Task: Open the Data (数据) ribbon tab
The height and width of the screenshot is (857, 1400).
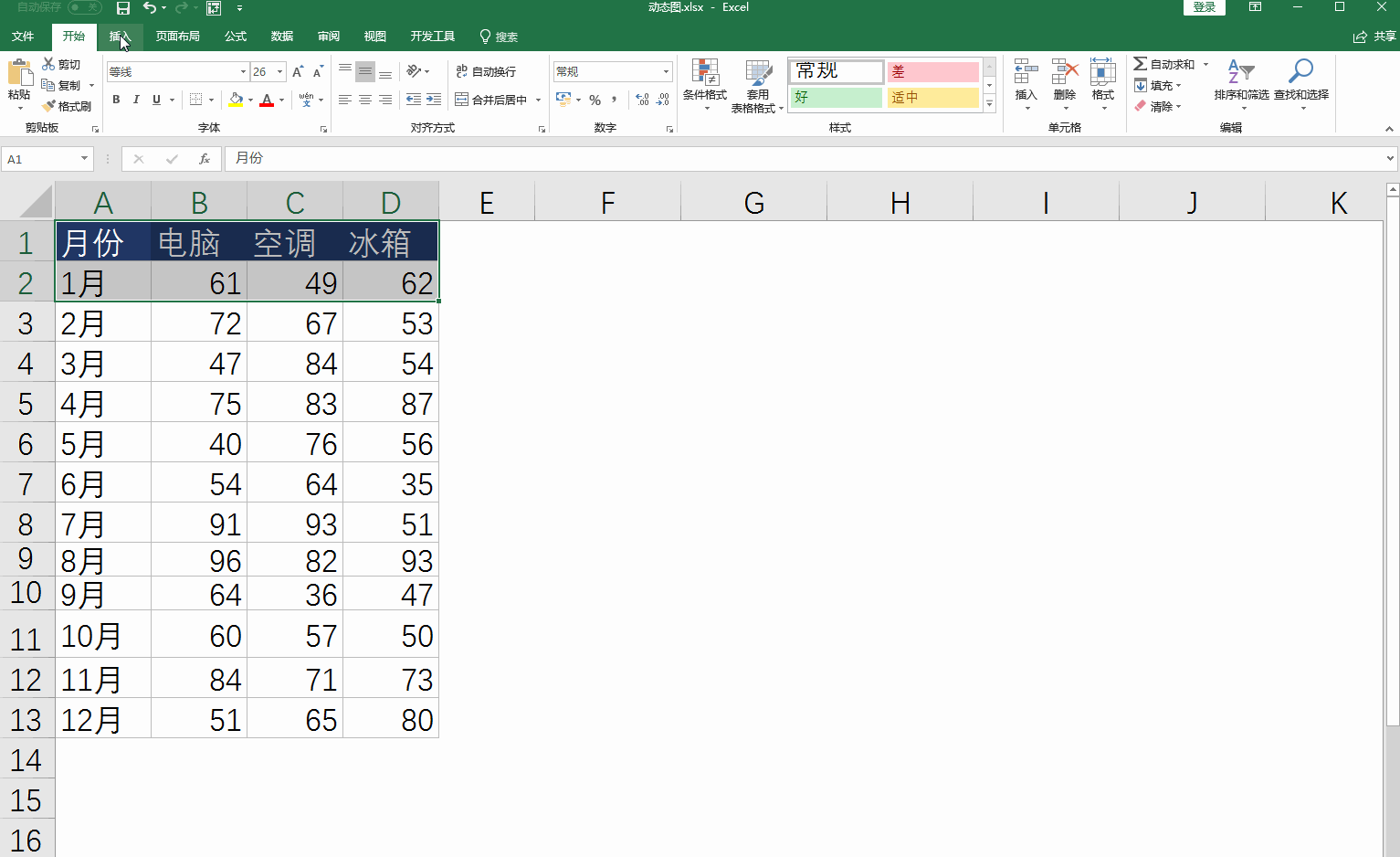Action: pos(281,37)
